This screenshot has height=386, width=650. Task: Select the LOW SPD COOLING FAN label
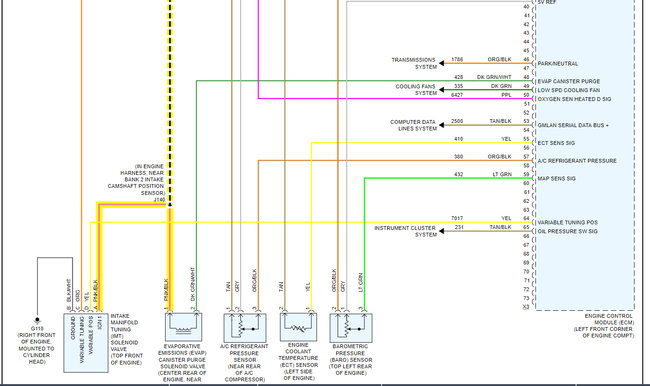click(x=569, y=90)
